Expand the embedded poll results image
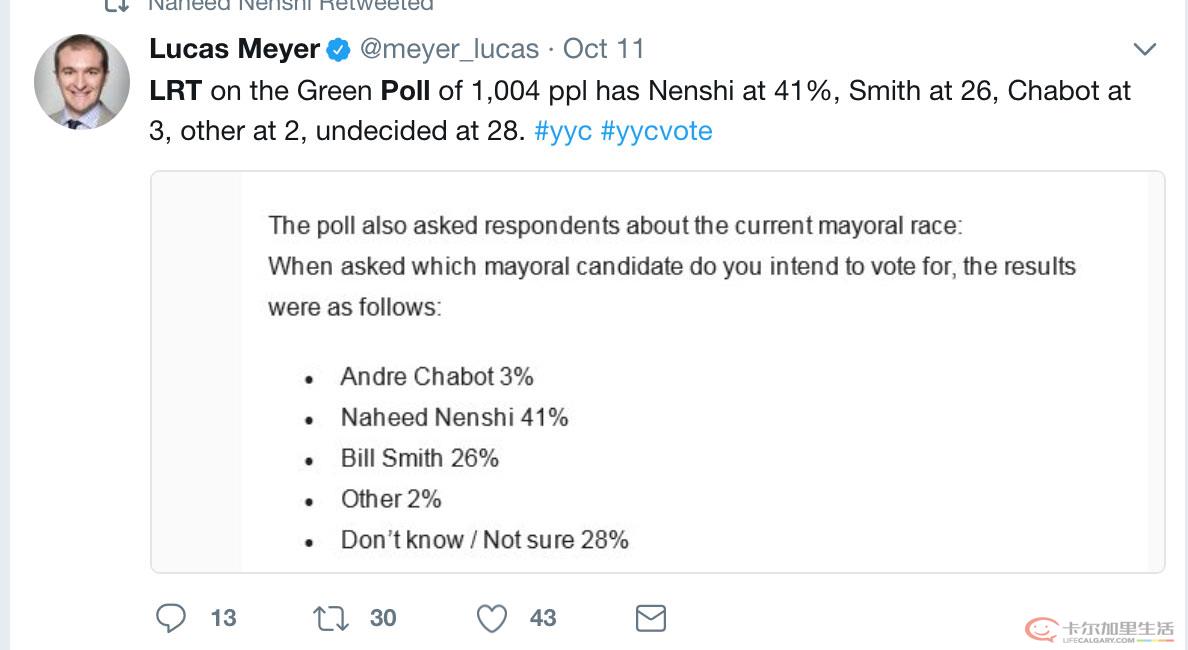Screen dimensions: 1188x650 [x=657, y=372]
